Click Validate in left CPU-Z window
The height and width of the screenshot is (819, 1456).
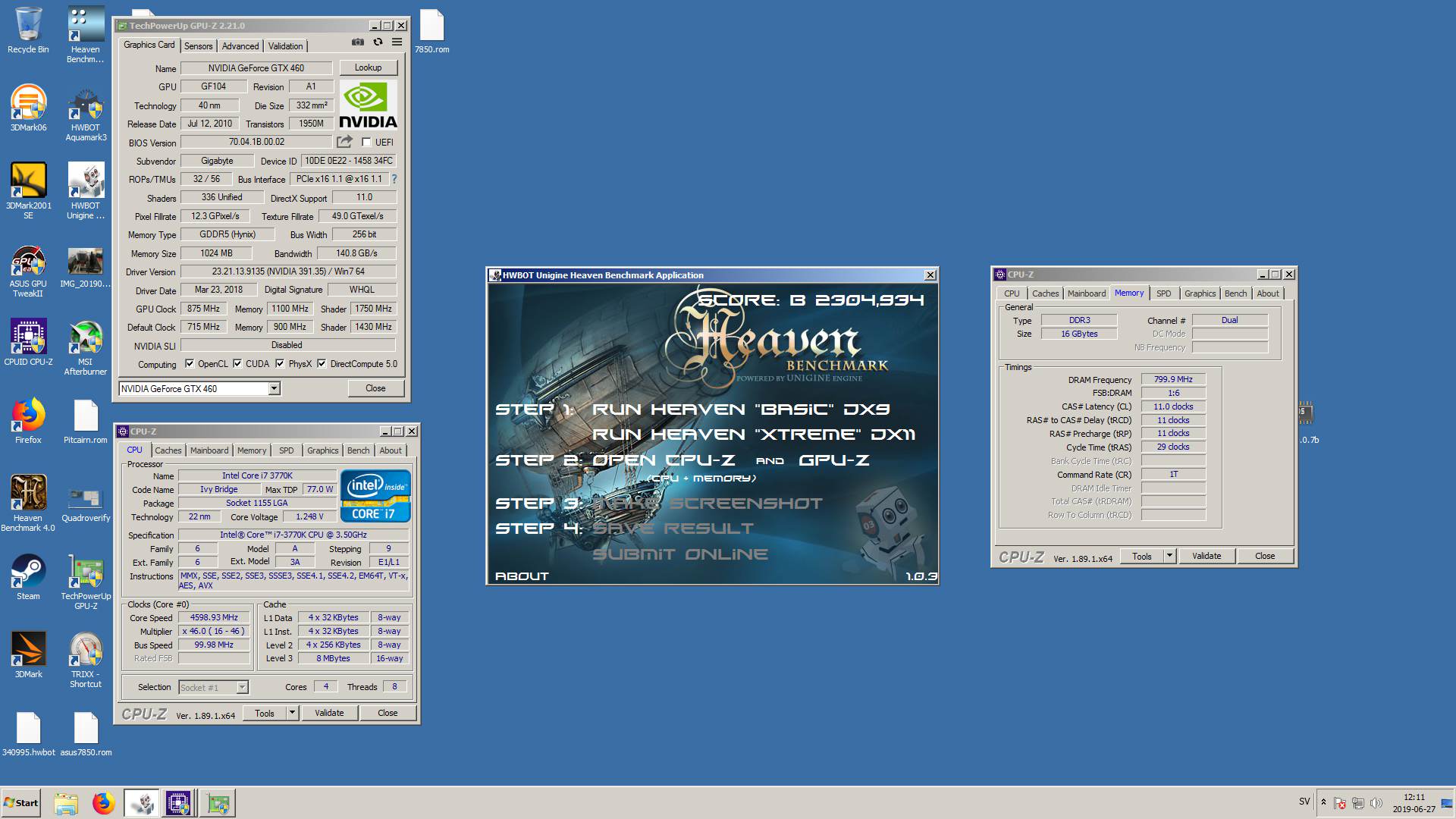tap(329, 713)
